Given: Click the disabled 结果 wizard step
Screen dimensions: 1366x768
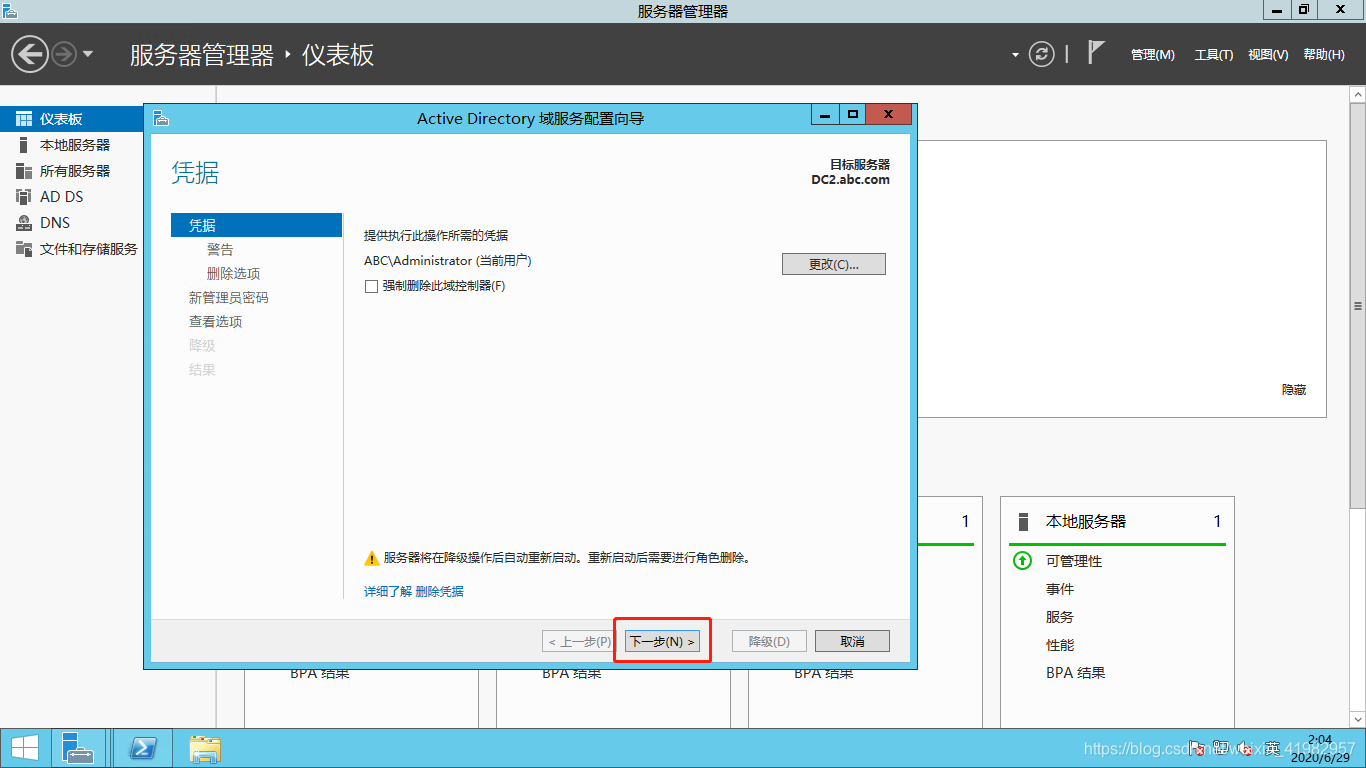Looking at the screenshot, I should coord(202,369).
